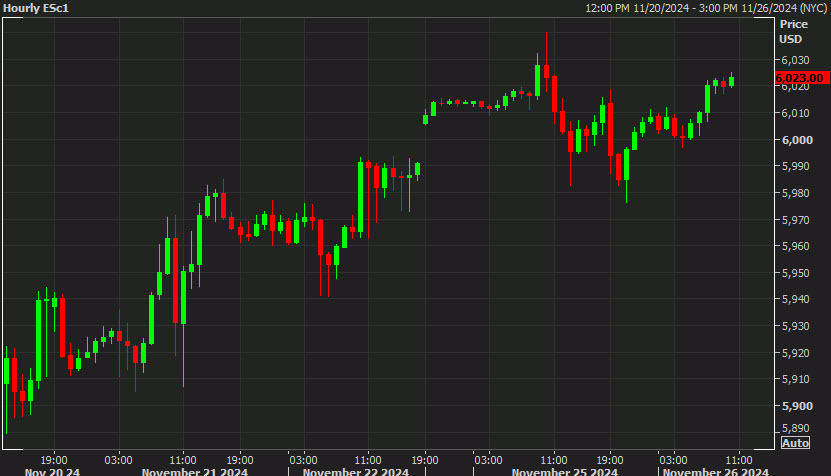The height and width of the screenshot is (476, 831).
Task: Click the 5,980 price axis label
Action: (x=795, y=193)
